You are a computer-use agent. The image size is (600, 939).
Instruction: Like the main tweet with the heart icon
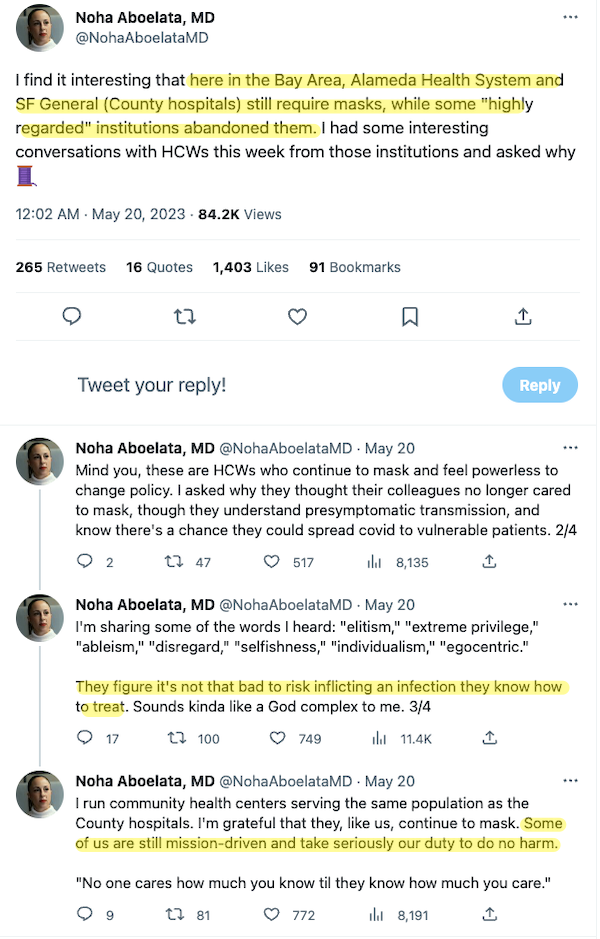[297, 317]
